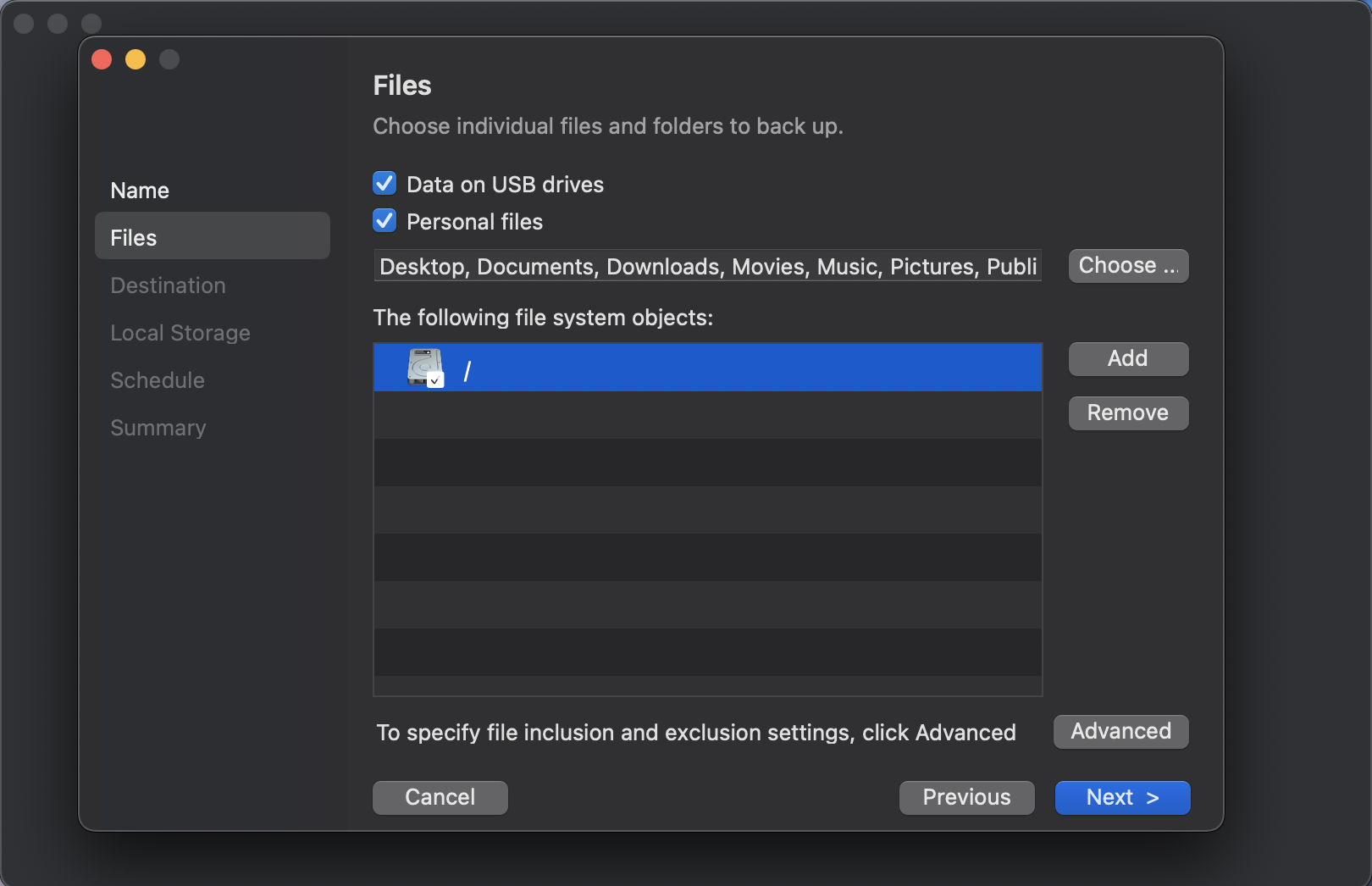Click the "Personal files" label
1372x886 pixels.
(x=475, y=222)
